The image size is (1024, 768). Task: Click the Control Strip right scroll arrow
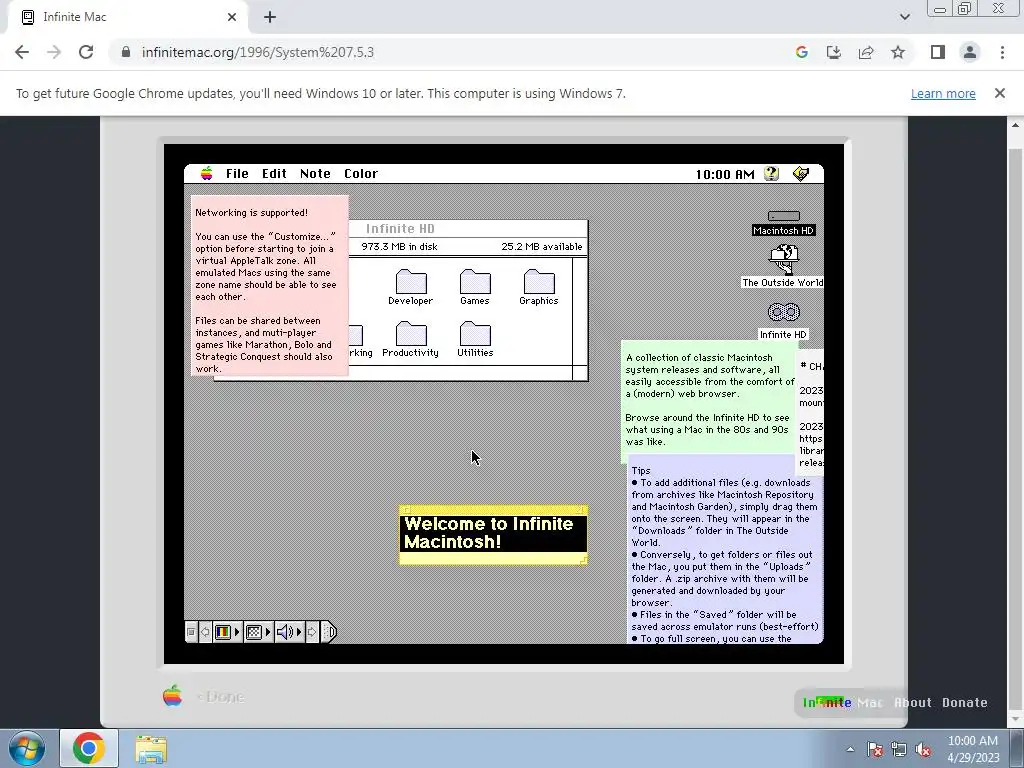click(x=312, y=632)
